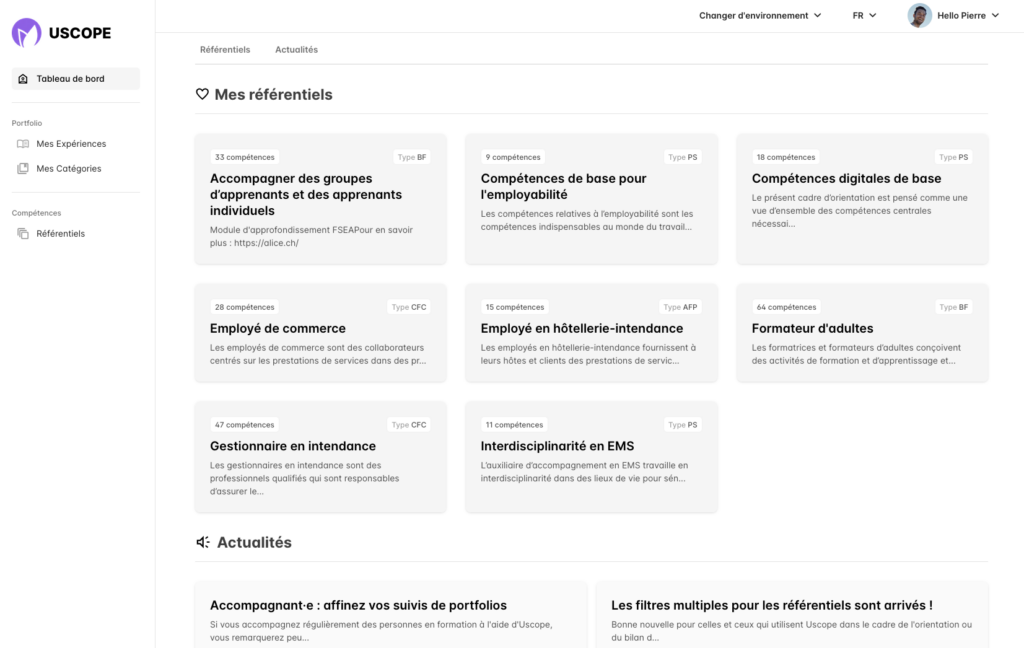
Task: Read the Les filtres multiples news article
Action: click(791, 613)
